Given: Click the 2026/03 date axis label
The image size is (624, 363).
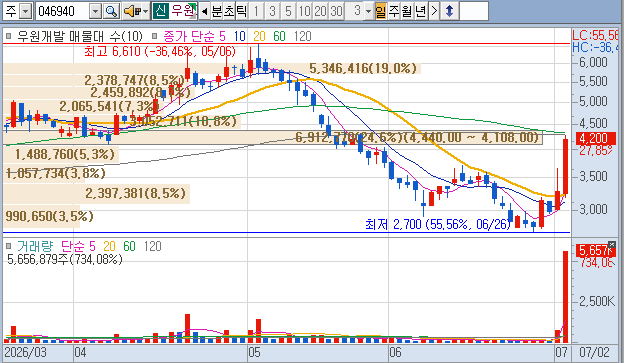Looking at the screenshot, I should (x=25, y=353).
